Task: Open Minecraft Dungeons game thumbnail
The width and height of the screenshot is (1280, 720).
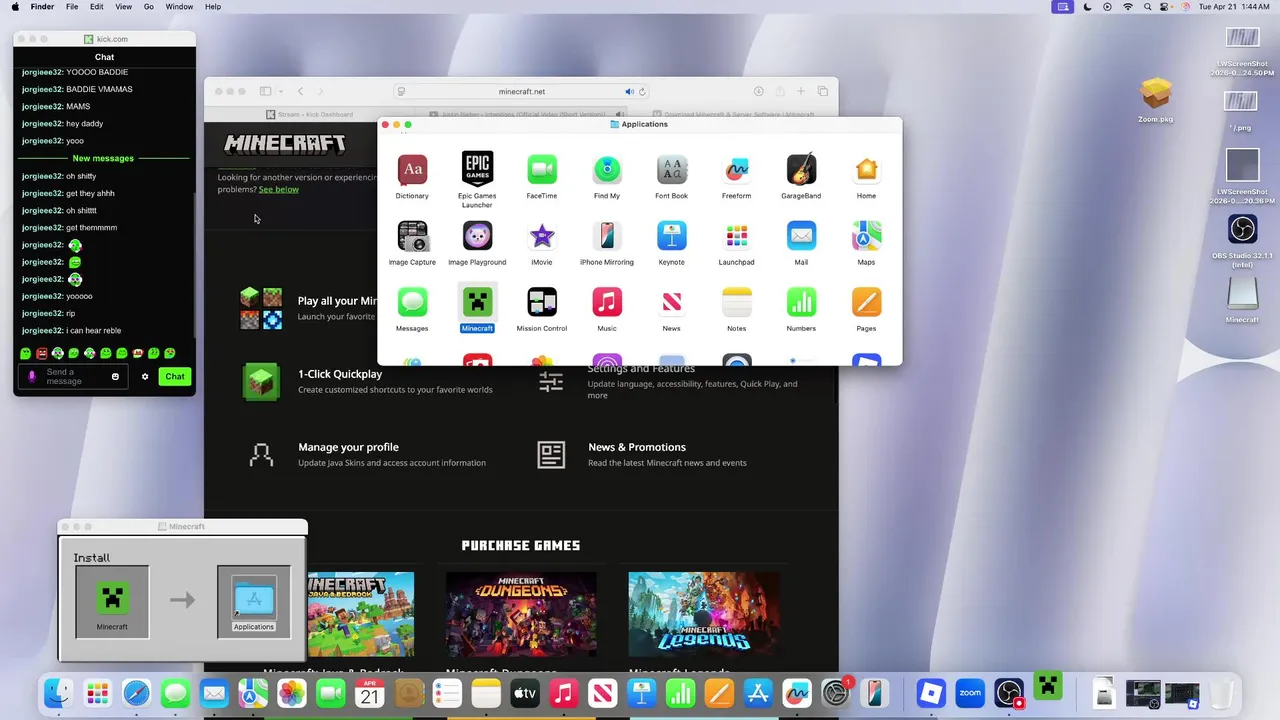Action: 521,614
